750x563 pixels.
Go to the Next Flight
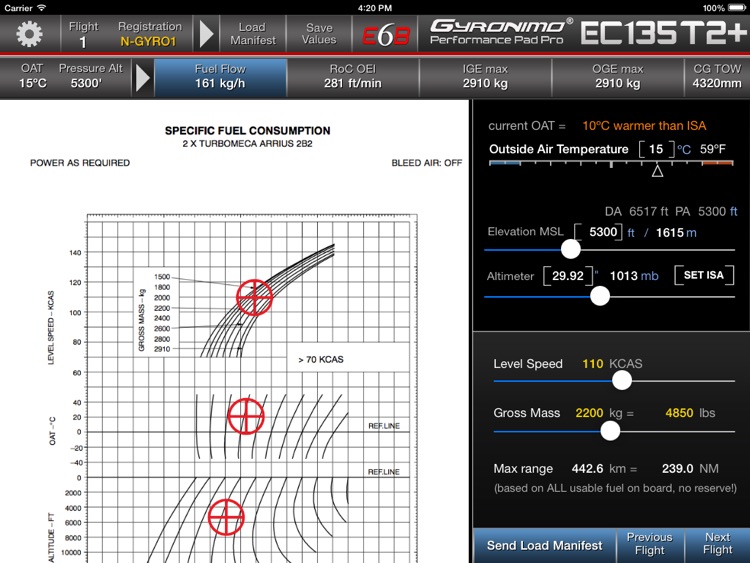coord(717,544)
